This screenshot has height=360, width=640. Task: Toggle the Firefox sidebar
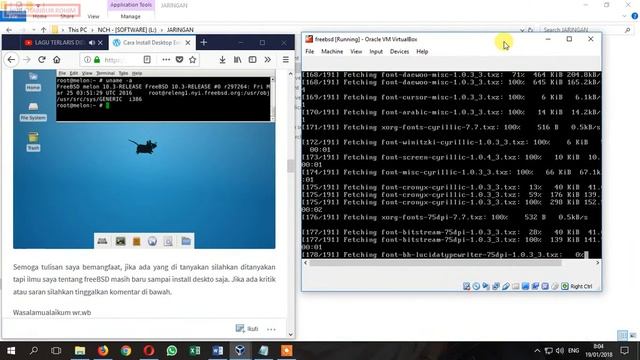[253, 60]
